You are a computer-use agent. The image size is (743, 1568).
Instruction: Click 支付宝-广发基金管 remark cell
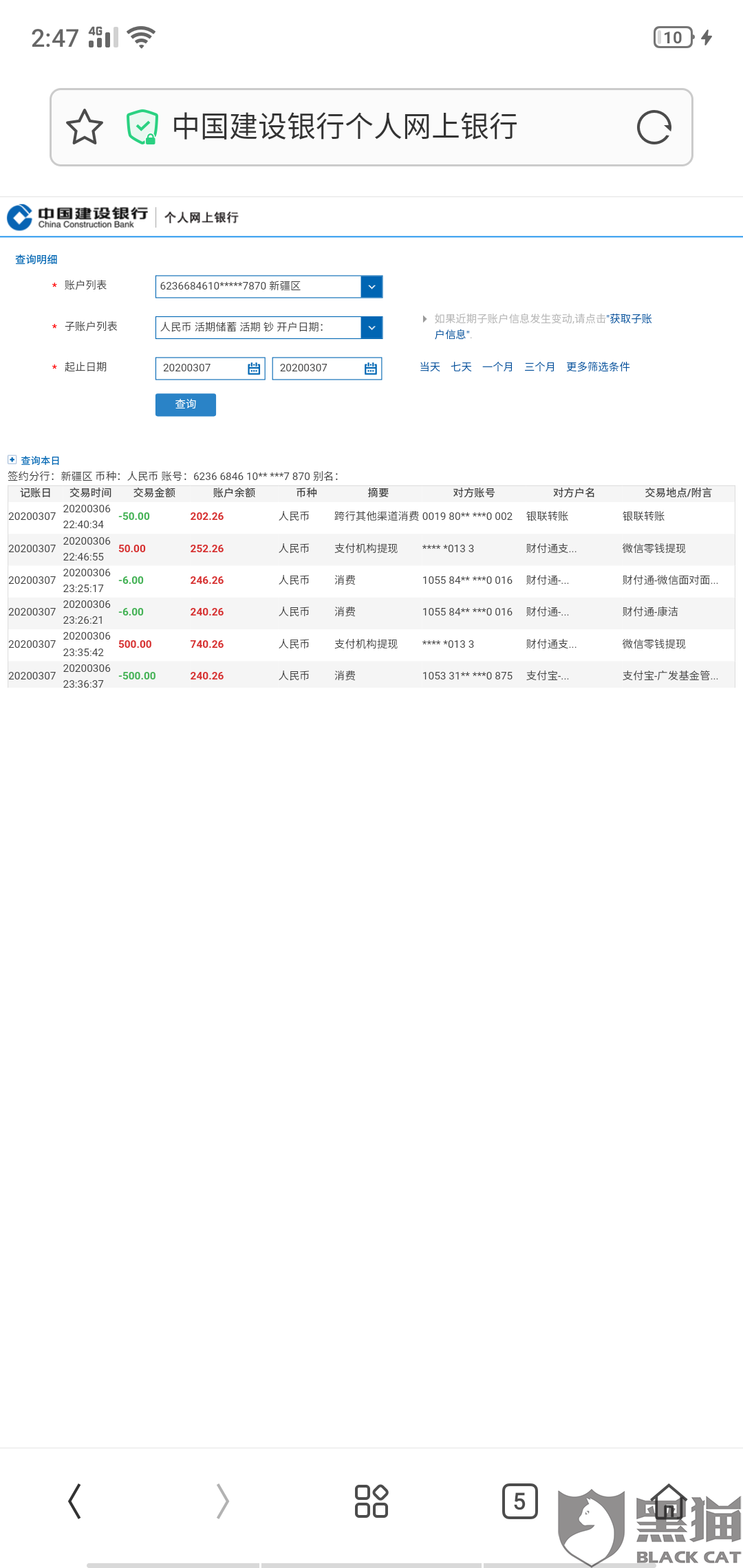tap(670, 676)
